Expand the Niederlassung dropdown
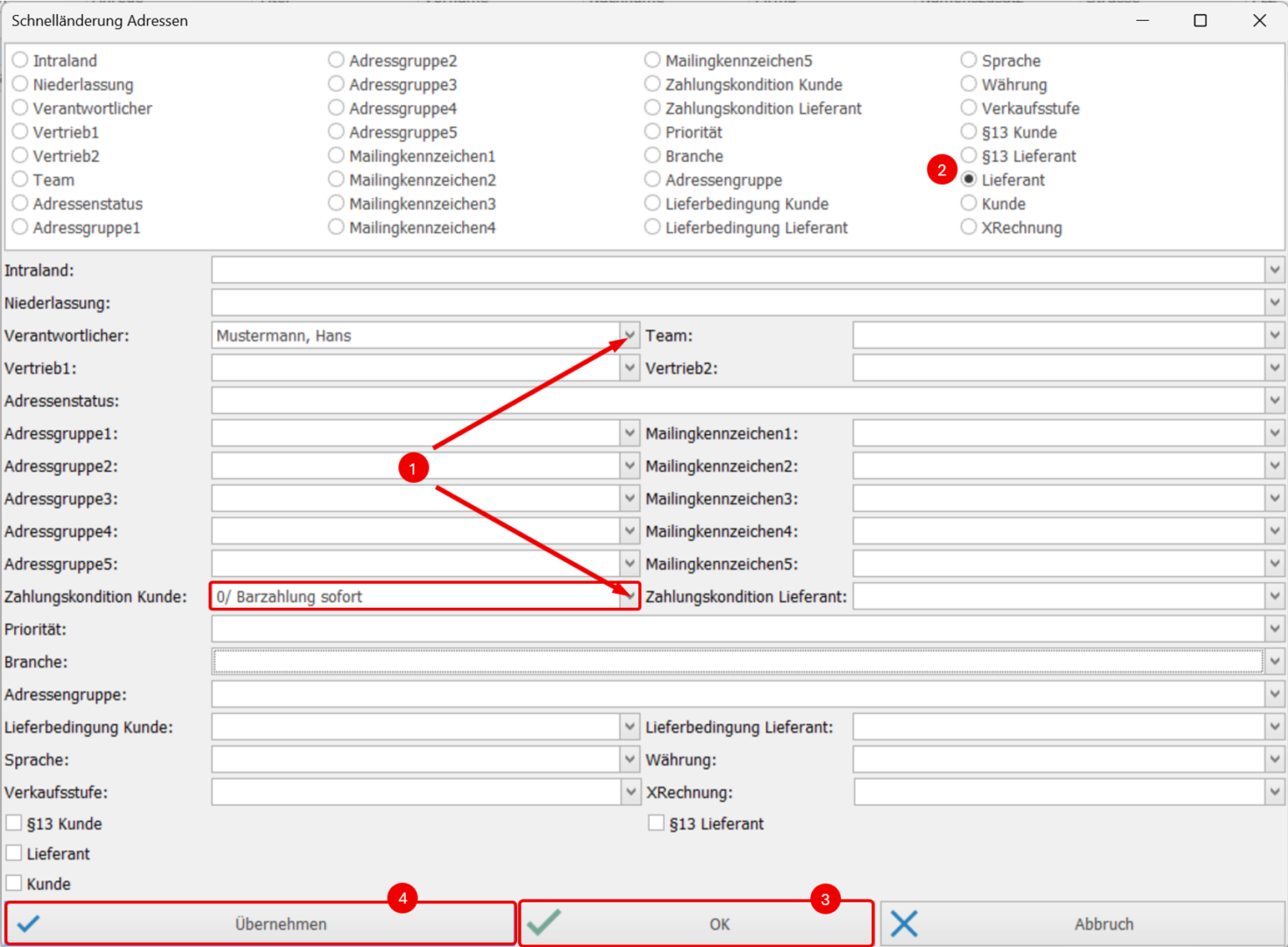 (x=1275, y=303)
